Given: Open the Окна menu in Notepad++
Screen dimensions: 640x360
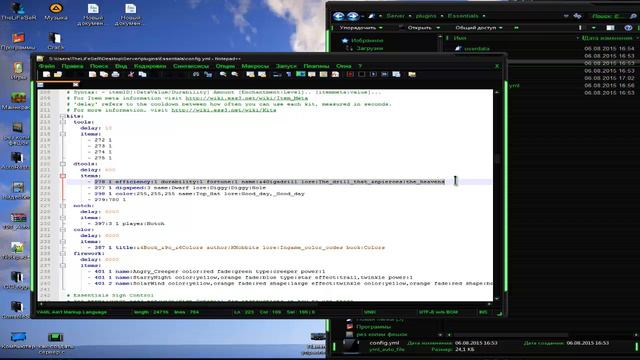Looking at the screenshot, I should pyautogui.click(x=344, y=66).
